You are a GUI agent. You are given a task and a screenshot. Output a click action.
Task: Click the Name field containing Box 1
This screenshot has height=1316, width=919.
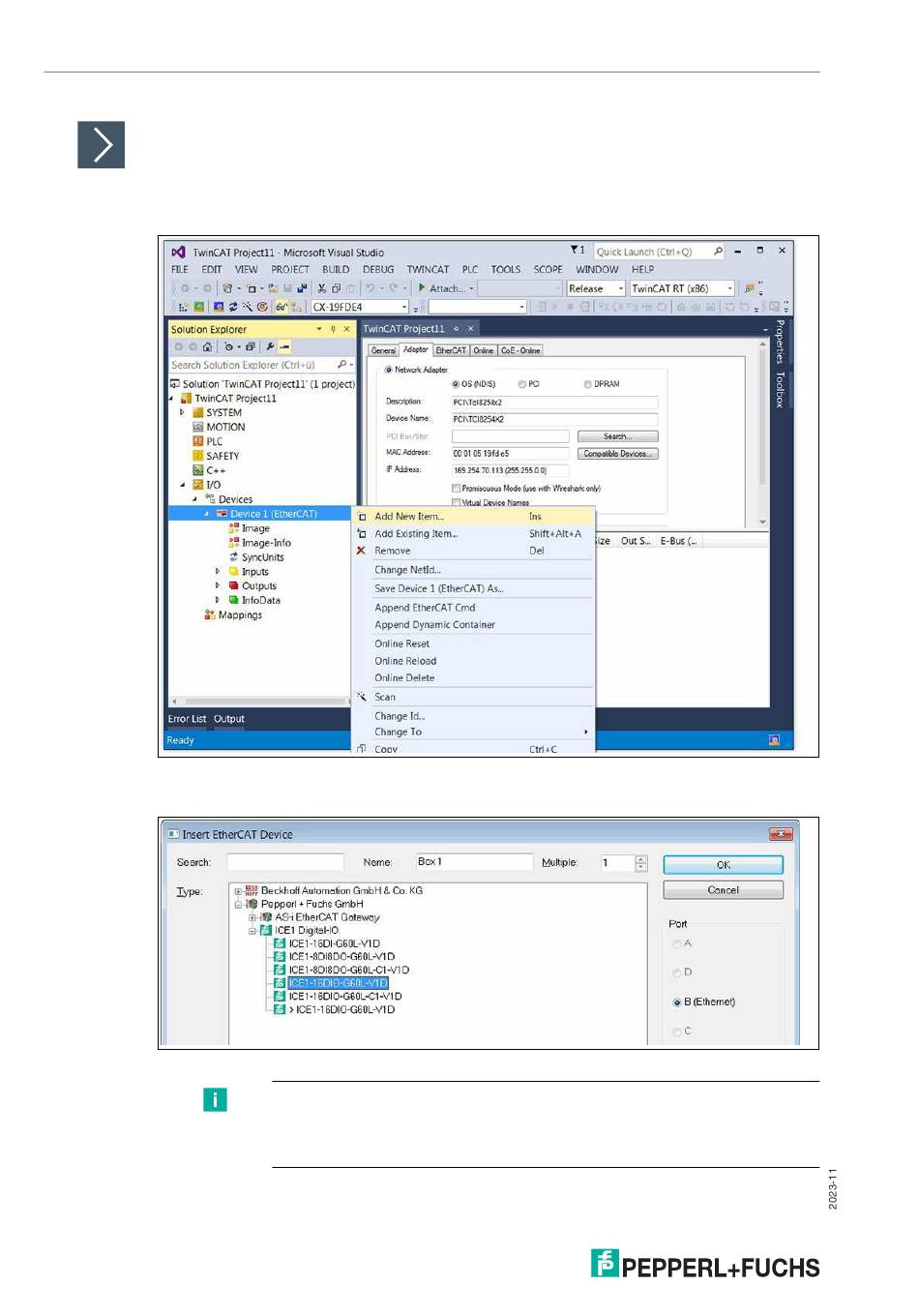474,862
